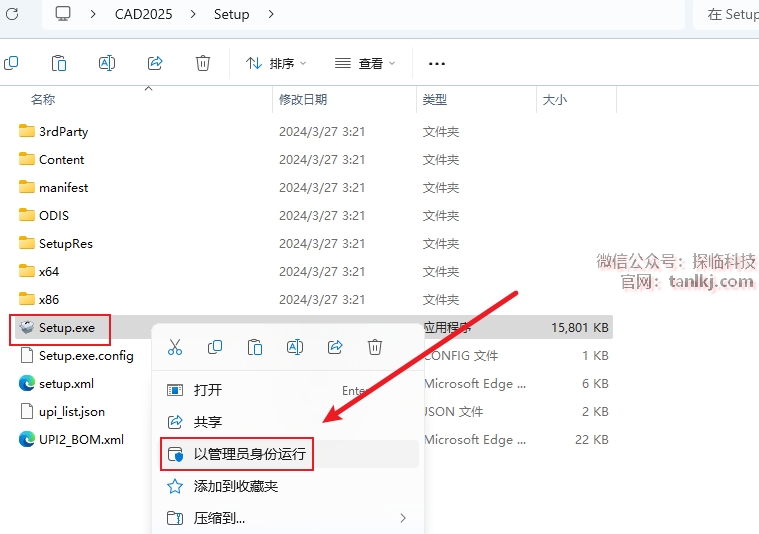Viewport: 759px width, 534px height.
Task: Select the ODIS folder
Action: click(x=44, y=216)
